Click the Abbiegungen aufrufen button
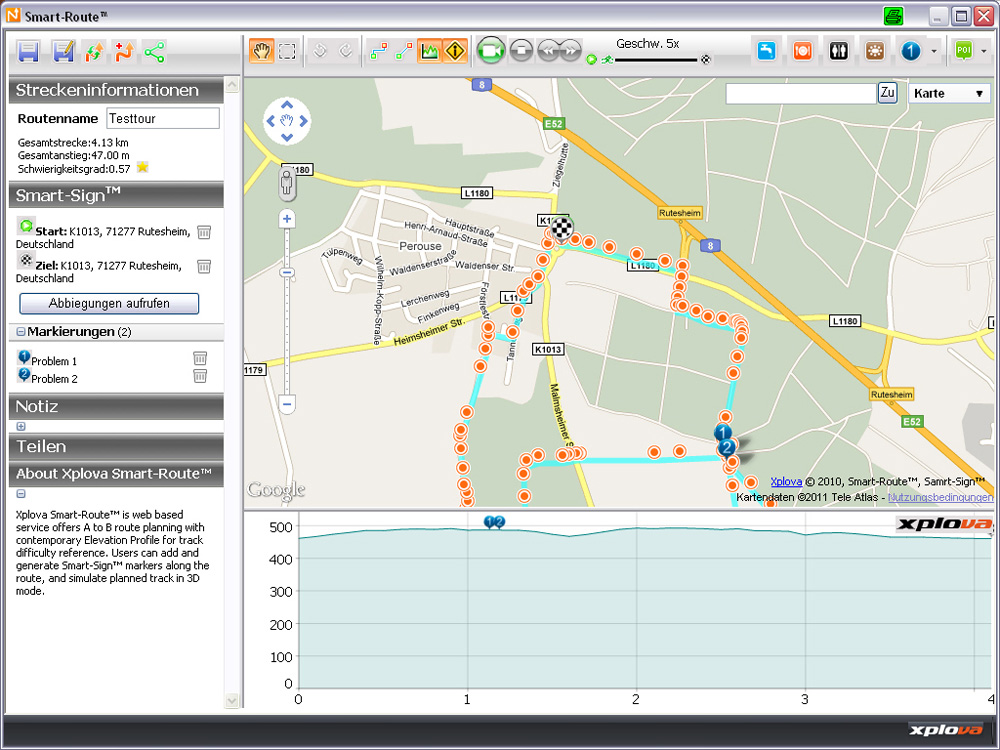Screen dimensions: 1000x750 (x=109, y=304)
